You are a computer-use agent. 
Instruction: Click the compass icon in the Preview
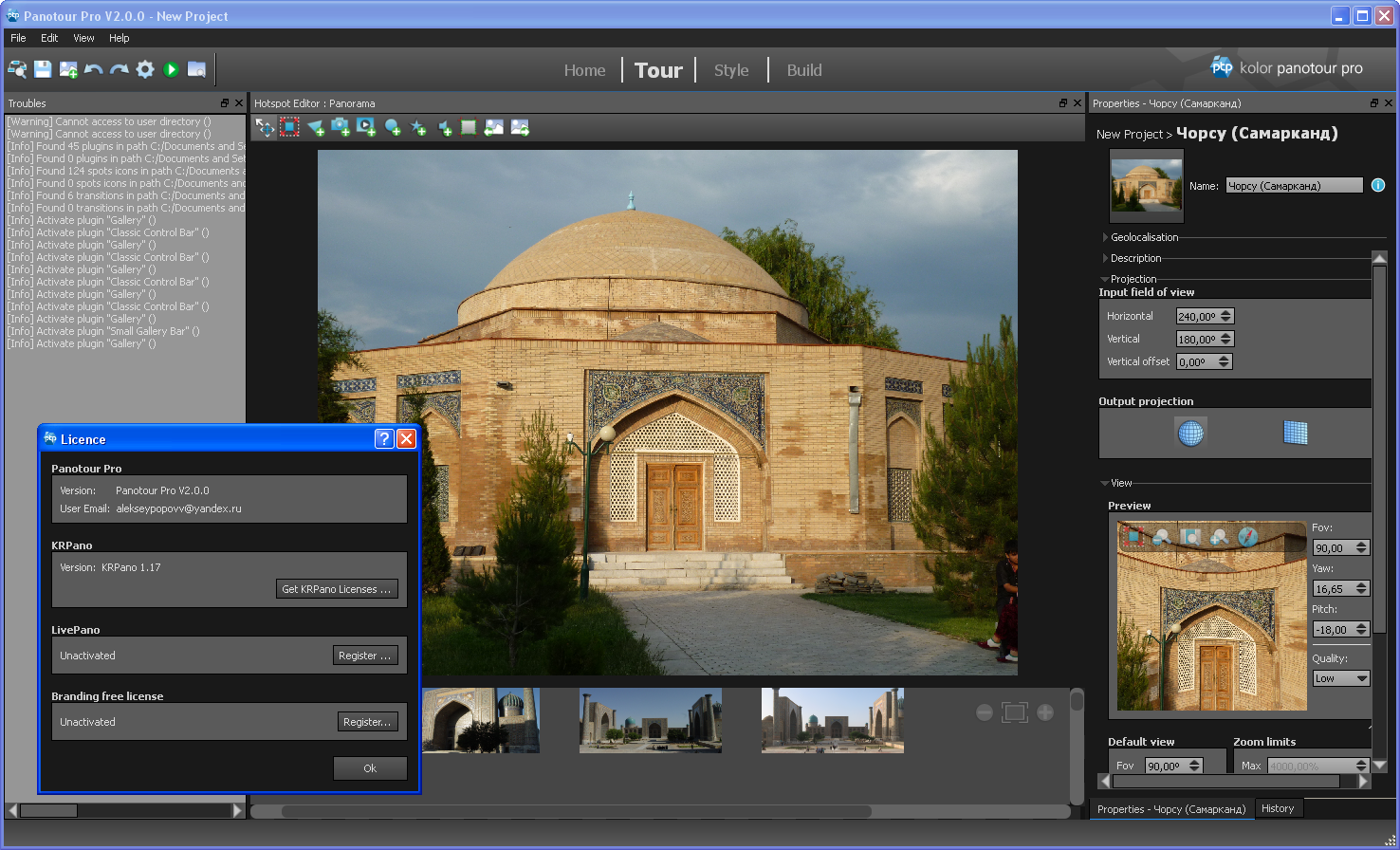[1247, 537]
